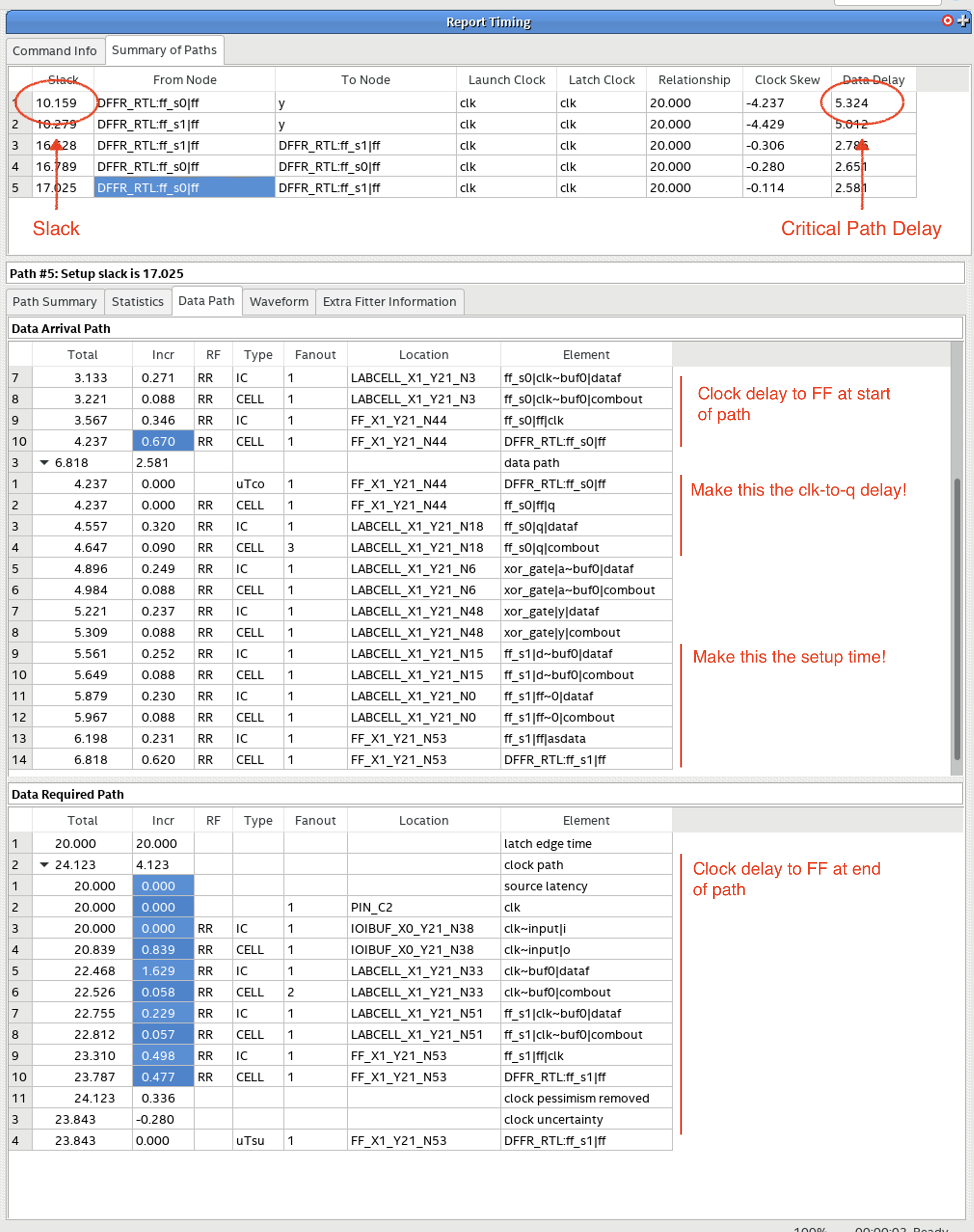Click the Data Delay column header
Viewport: 974px width, 1232px height.
click(x=873, y=80)
